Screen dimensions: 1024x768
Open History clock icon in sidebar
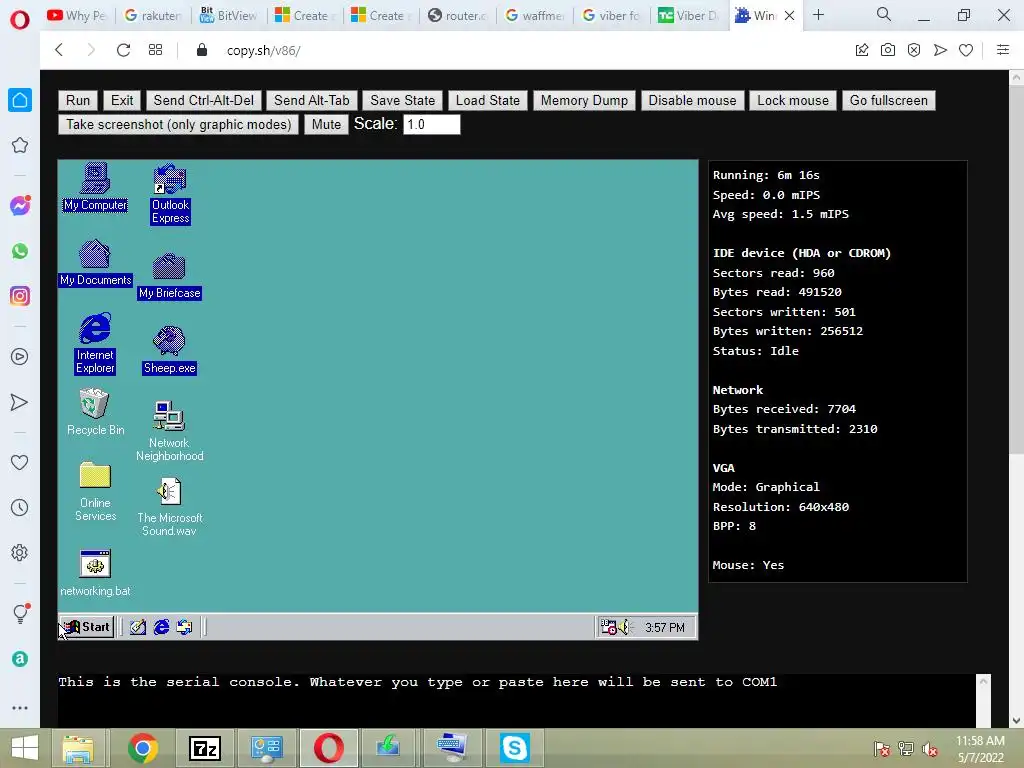tap(20, 507)
